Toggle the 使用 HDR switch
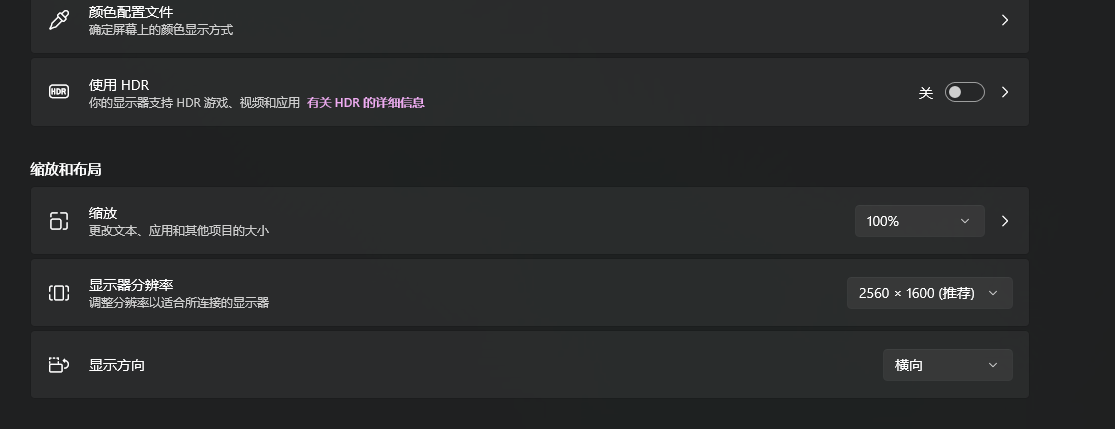 (964, 92)
